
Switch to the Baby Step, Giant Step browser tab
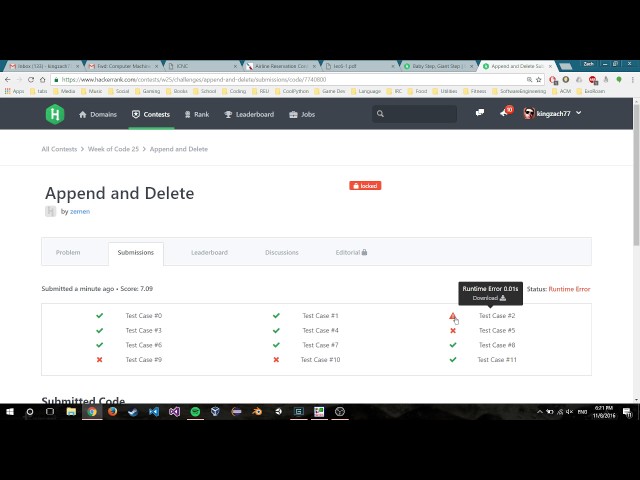click(x=437, y=66)
